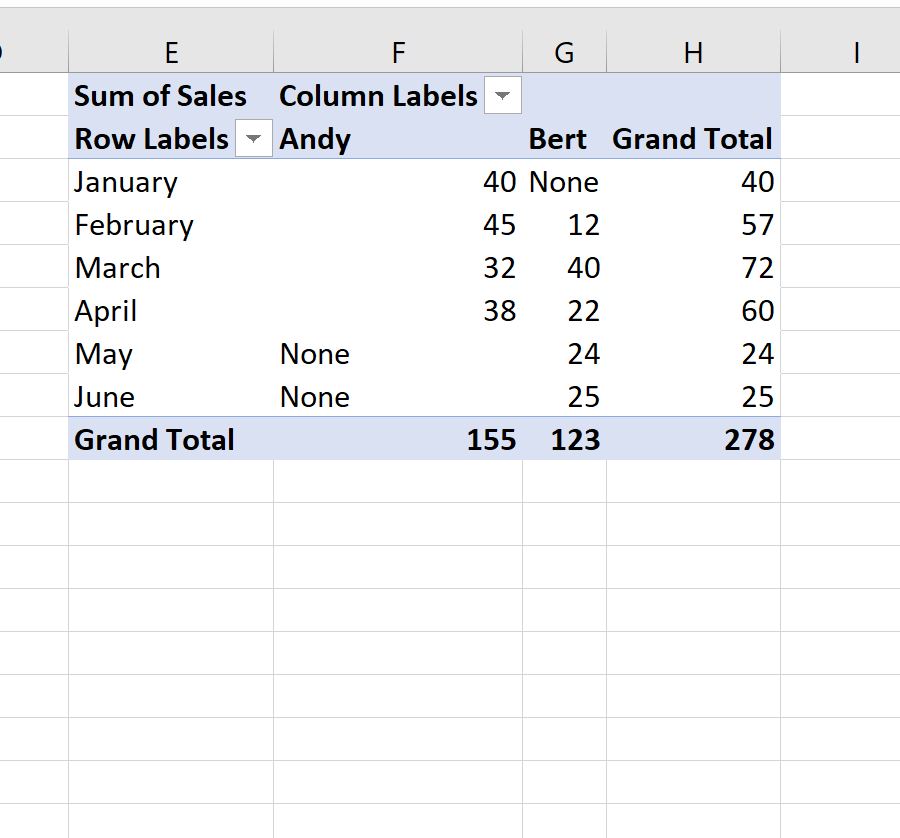Image resolution: width=900 pixels, height=838 pixels.
Task: Select column H header
Action: tap(693, 53)
